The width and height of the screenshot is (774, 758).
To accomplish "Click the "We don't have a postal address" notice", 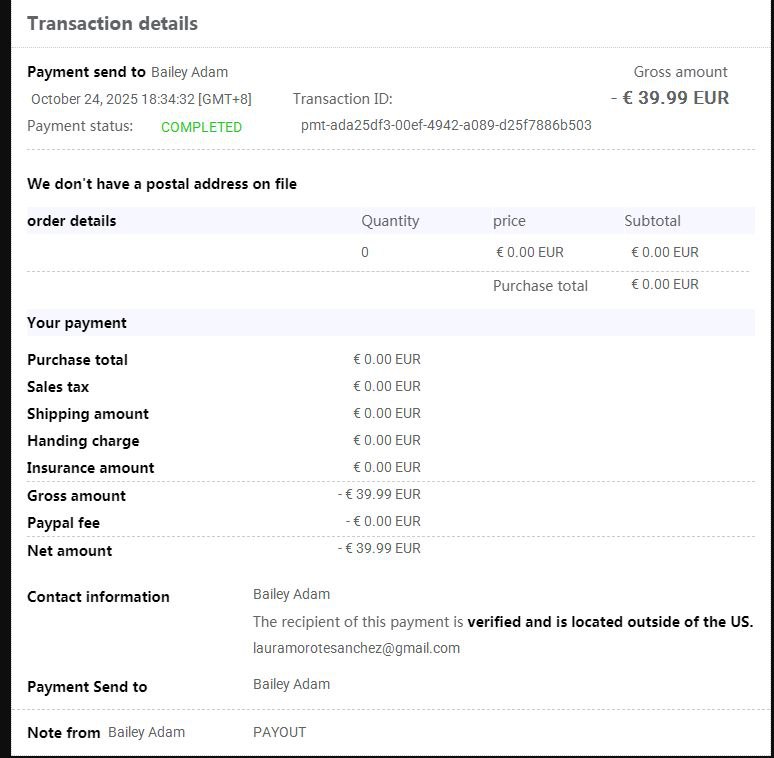I will click(162, 184).
